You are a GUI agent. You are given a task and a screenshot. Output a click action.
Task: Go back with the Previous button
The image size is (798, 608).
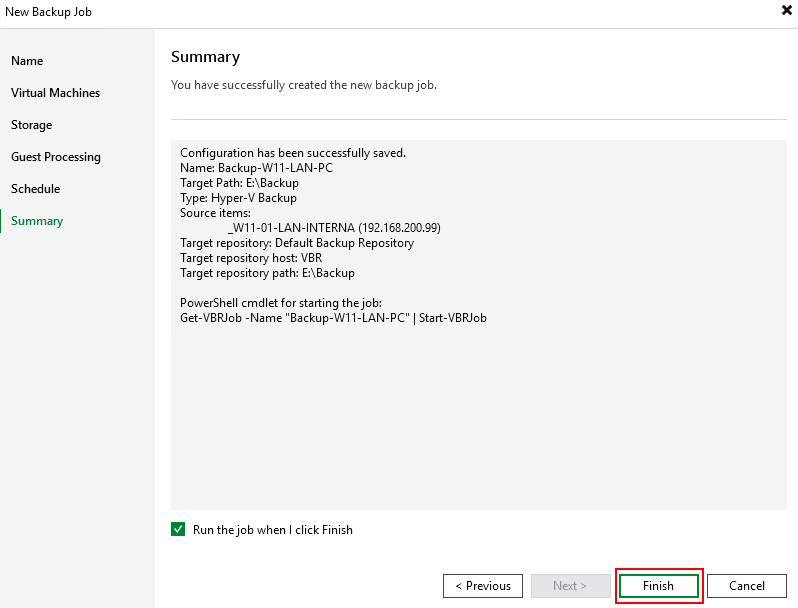point(482,586)
